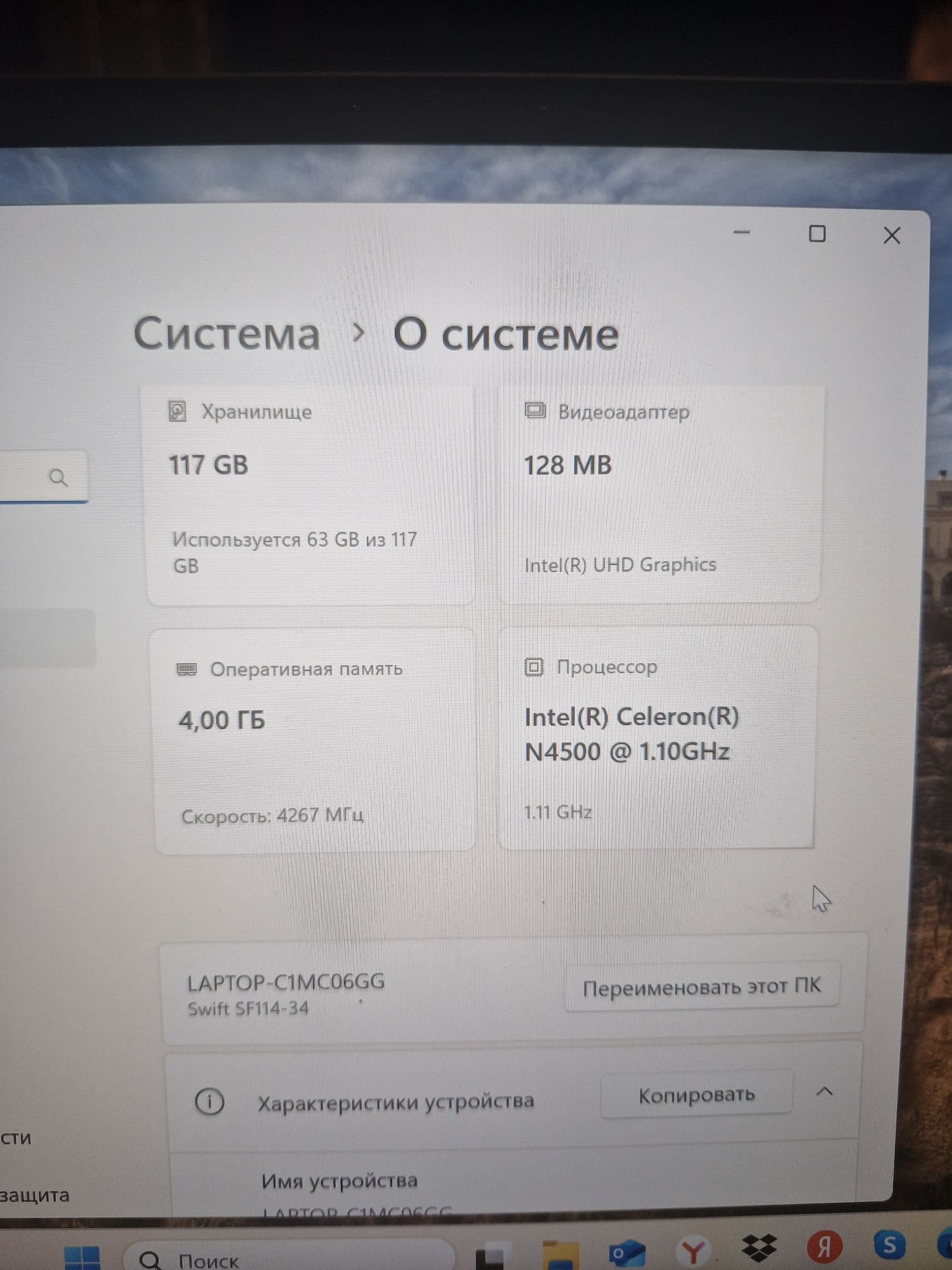This screenshot has width=952, height=1270.
Task: Maximize the Settings window
Action: (x=817, y=234)
